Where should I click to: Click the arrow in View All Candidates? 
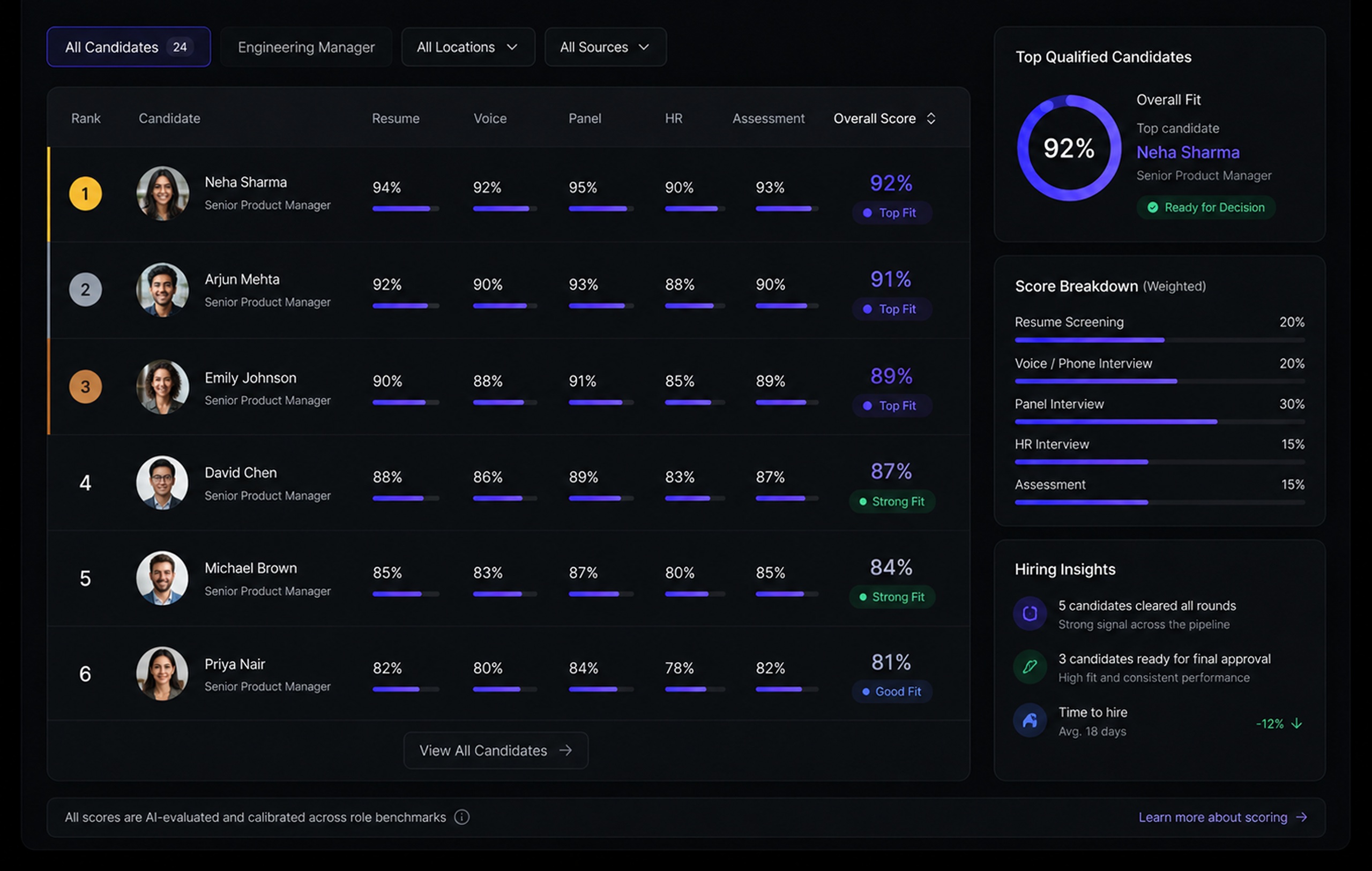565,750
